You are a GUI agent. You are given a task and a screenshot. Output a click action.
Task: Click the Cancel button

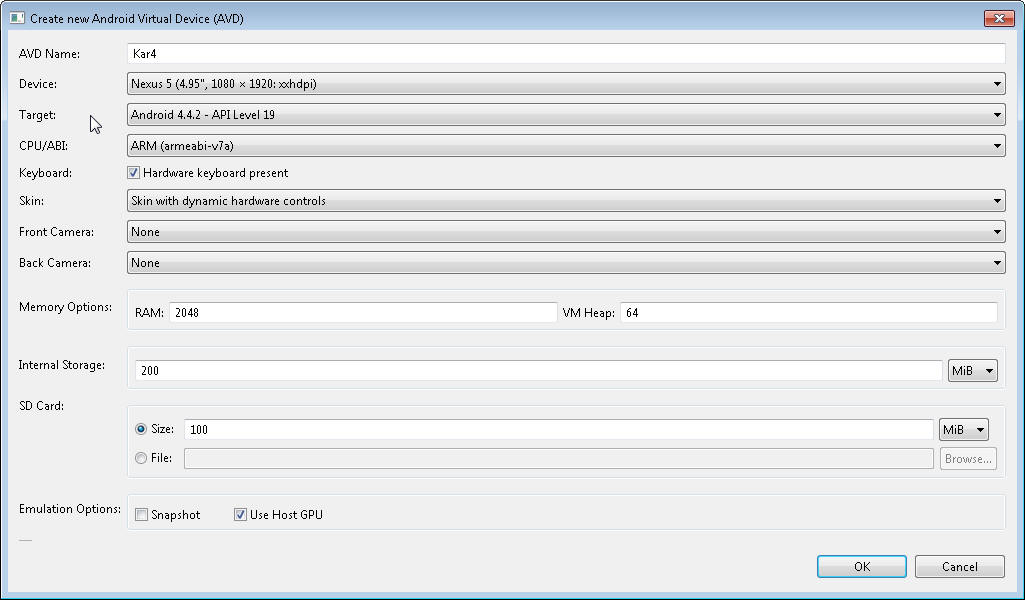point(960,567)
